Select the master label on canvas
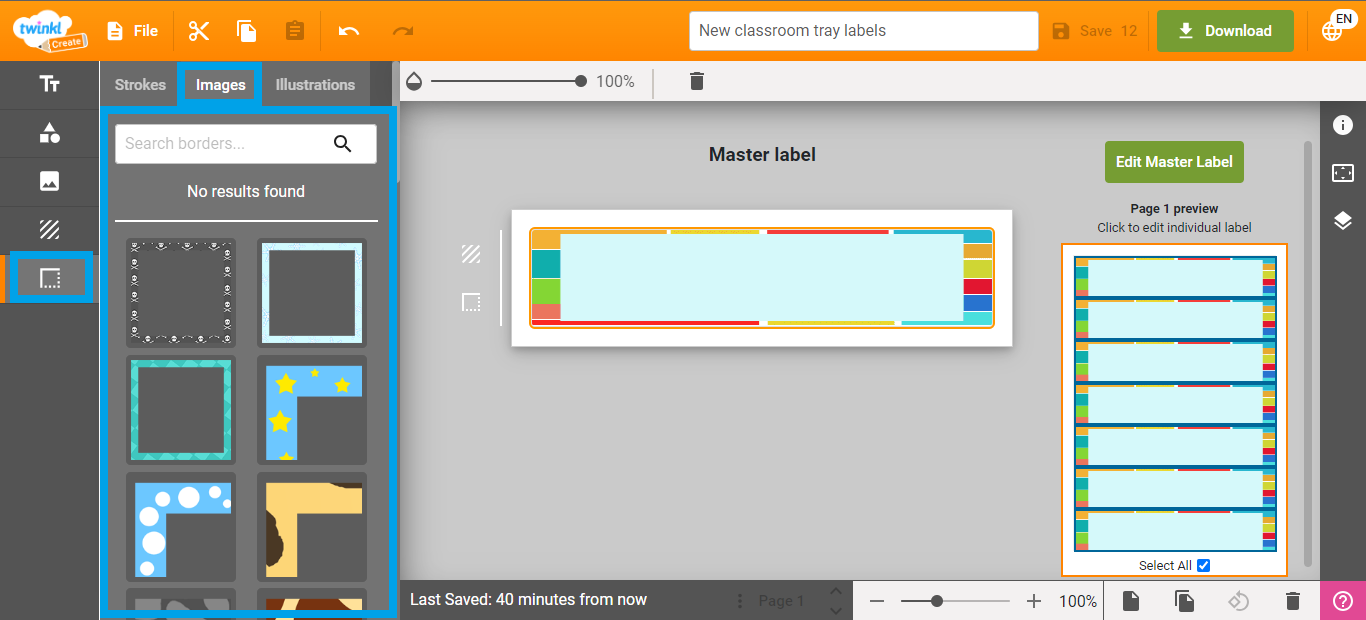This screenshot has width=1366, height=620. pyautogui.click(x=762, y=278)
